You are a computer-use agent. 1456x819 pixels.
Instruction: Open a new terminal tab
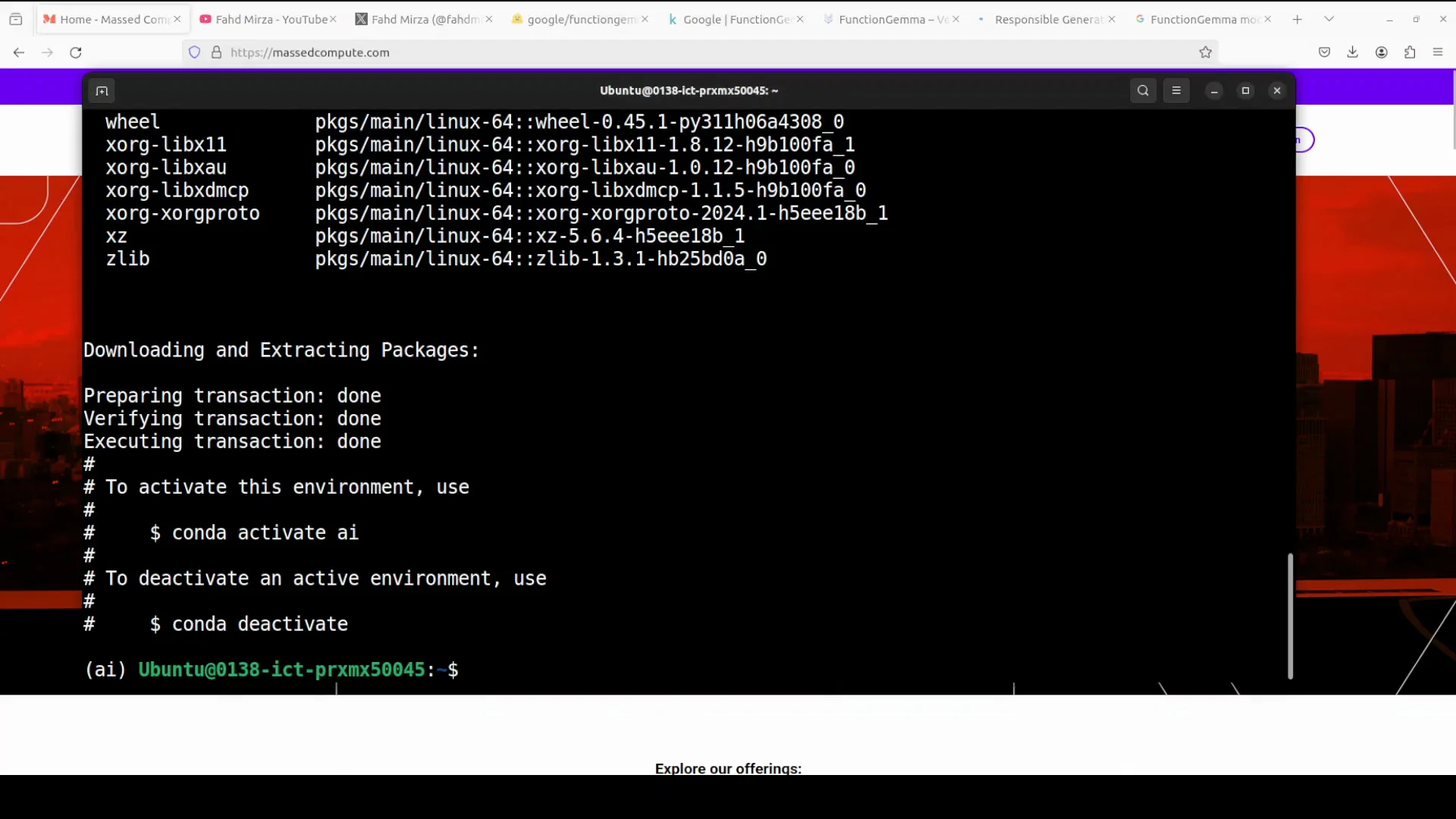(102, 90)
